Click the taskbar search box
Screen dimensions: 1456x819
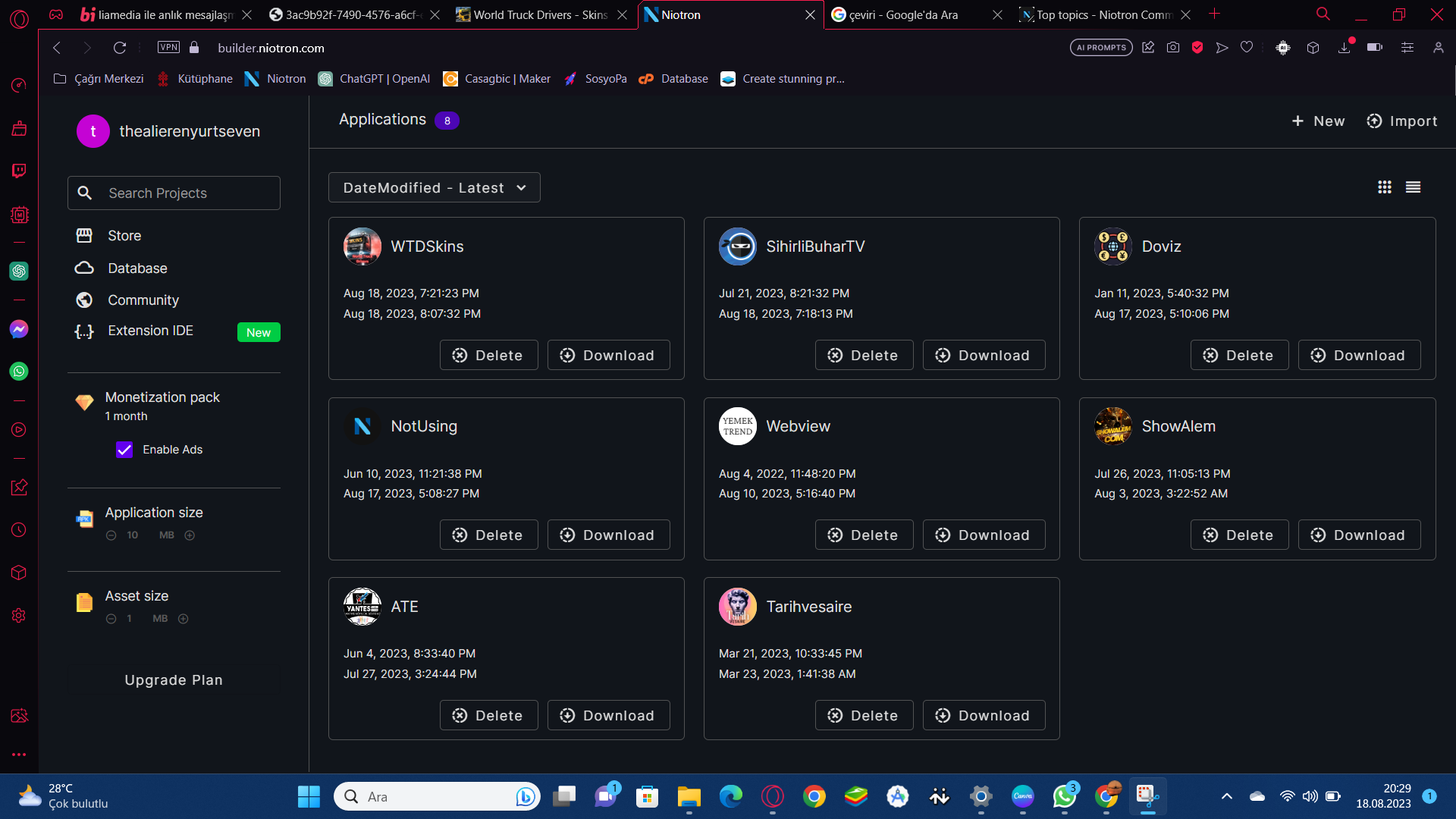point(437,796)
